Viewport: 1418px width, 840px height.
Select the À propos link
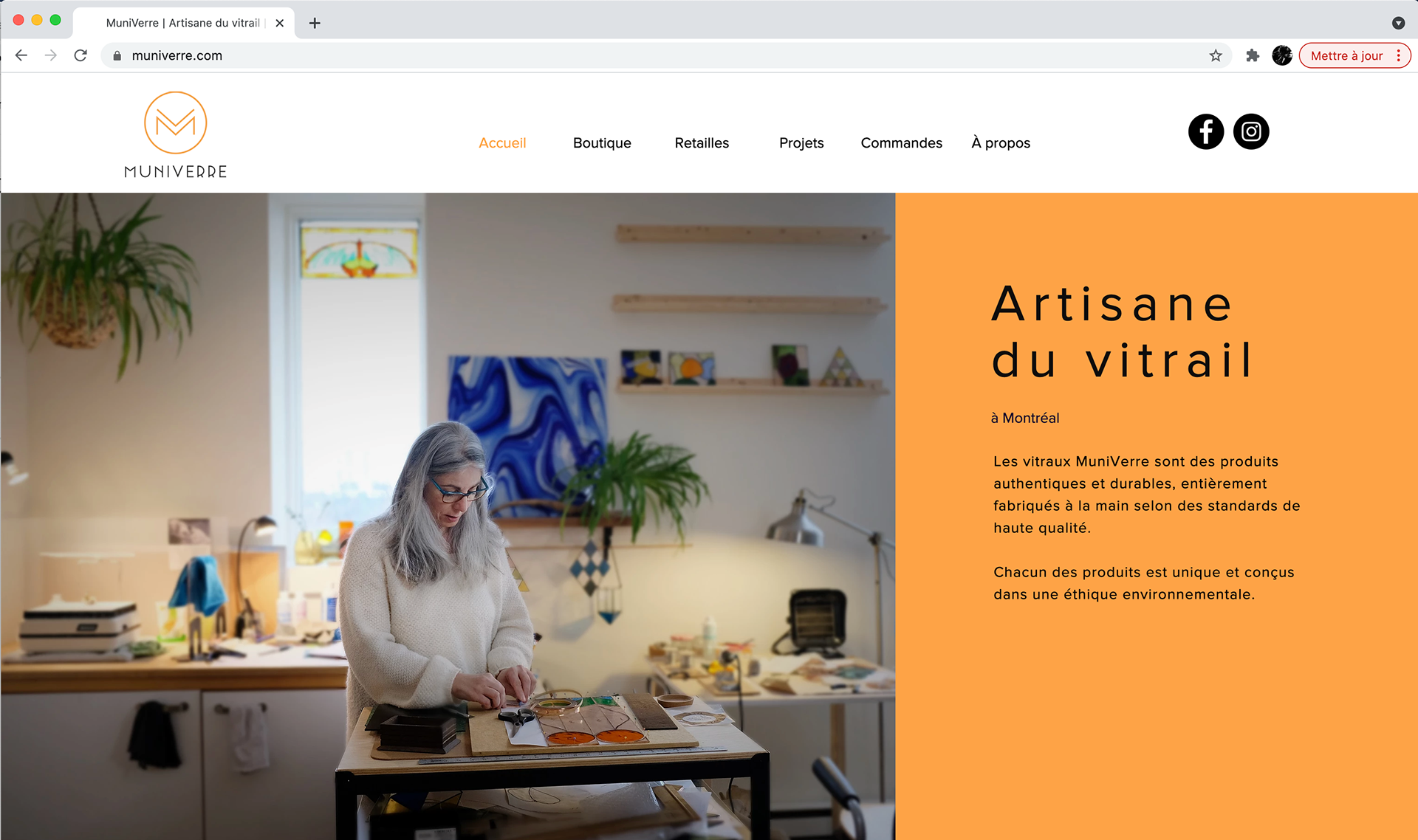[1001, 142]
